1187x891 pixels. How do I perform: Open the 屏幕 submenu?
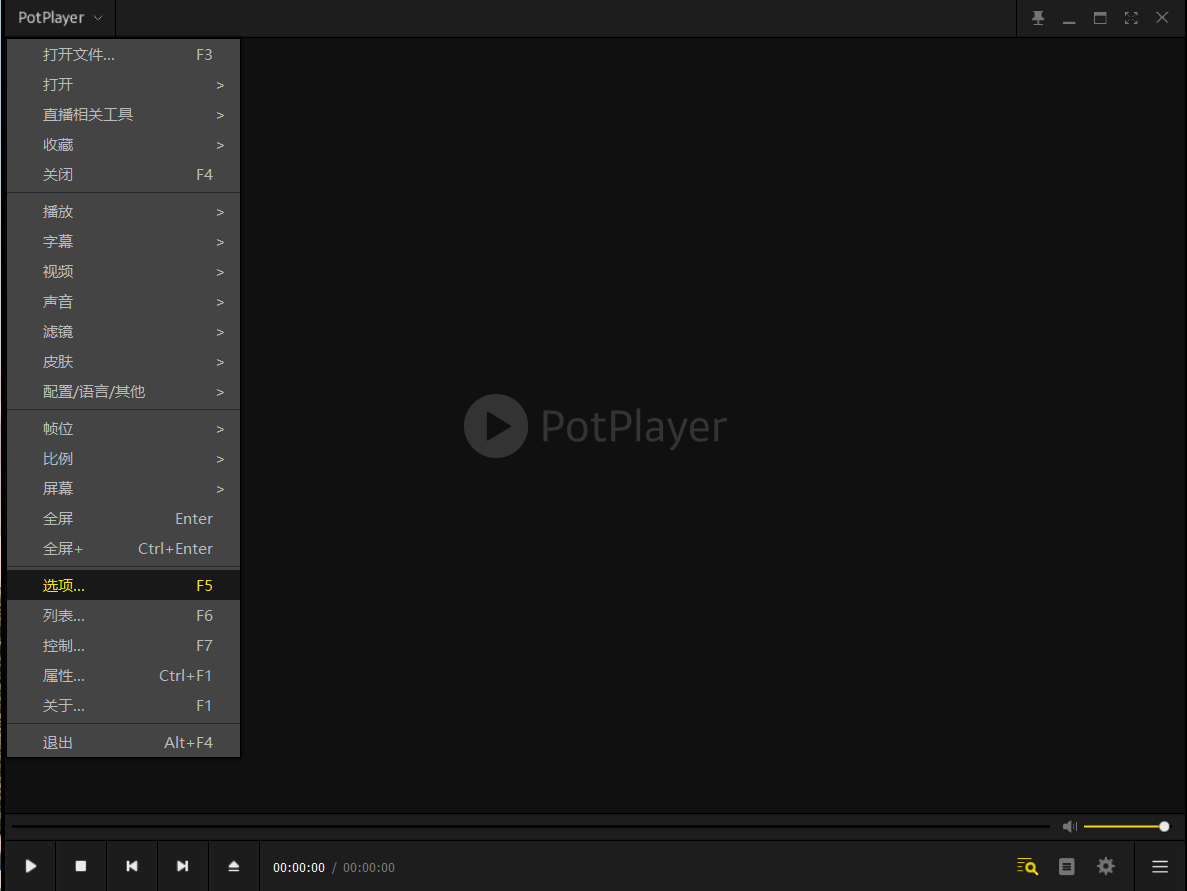click(x=123, y=489)
